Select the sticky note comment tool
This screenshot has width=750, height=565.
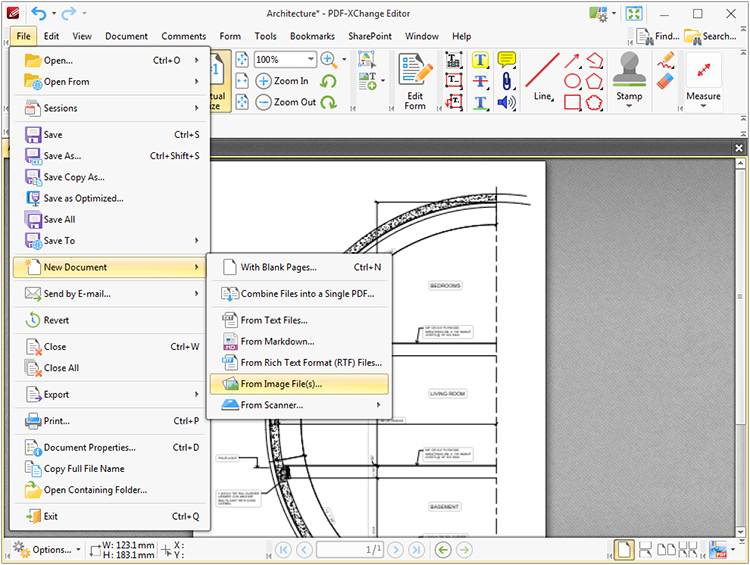(x=507, y=60)
